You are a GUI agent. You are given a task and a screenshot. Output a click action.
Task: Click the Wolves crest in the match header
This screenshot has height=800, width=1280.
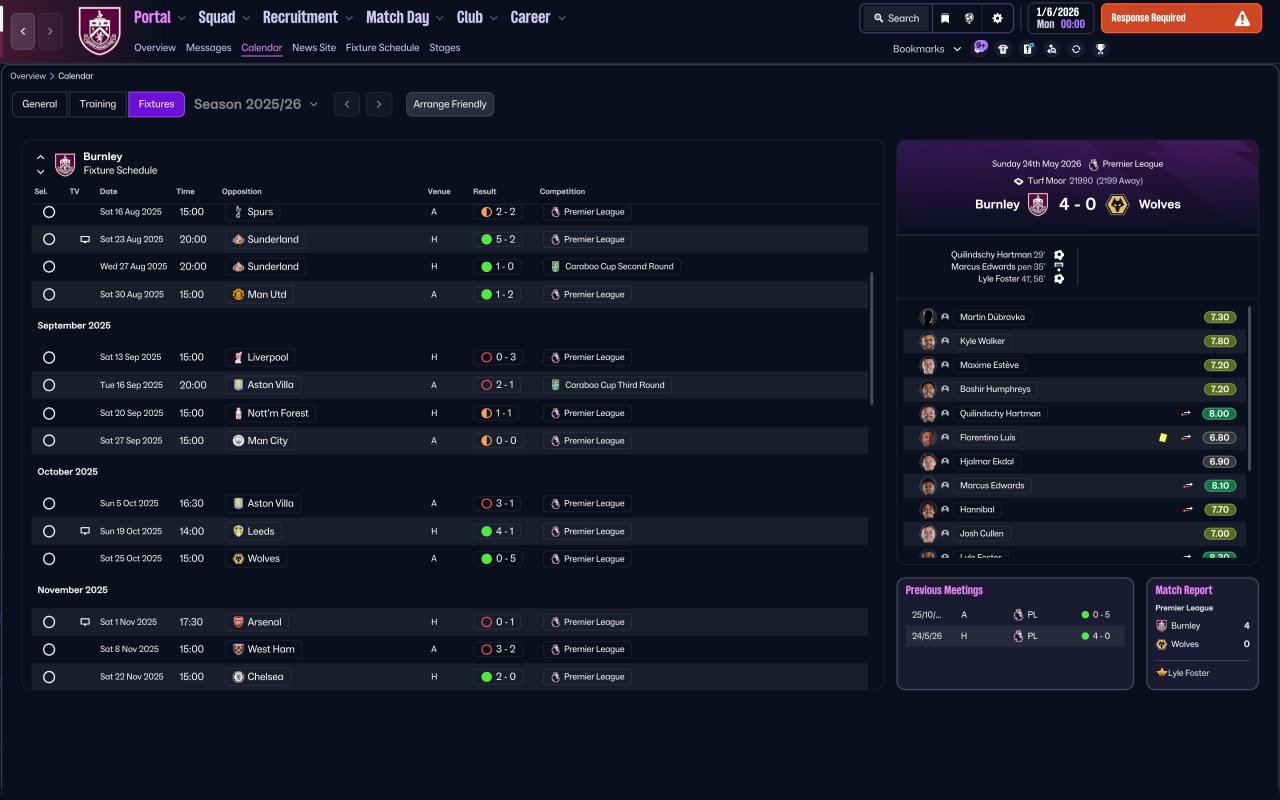click(x=1117, y=204)
